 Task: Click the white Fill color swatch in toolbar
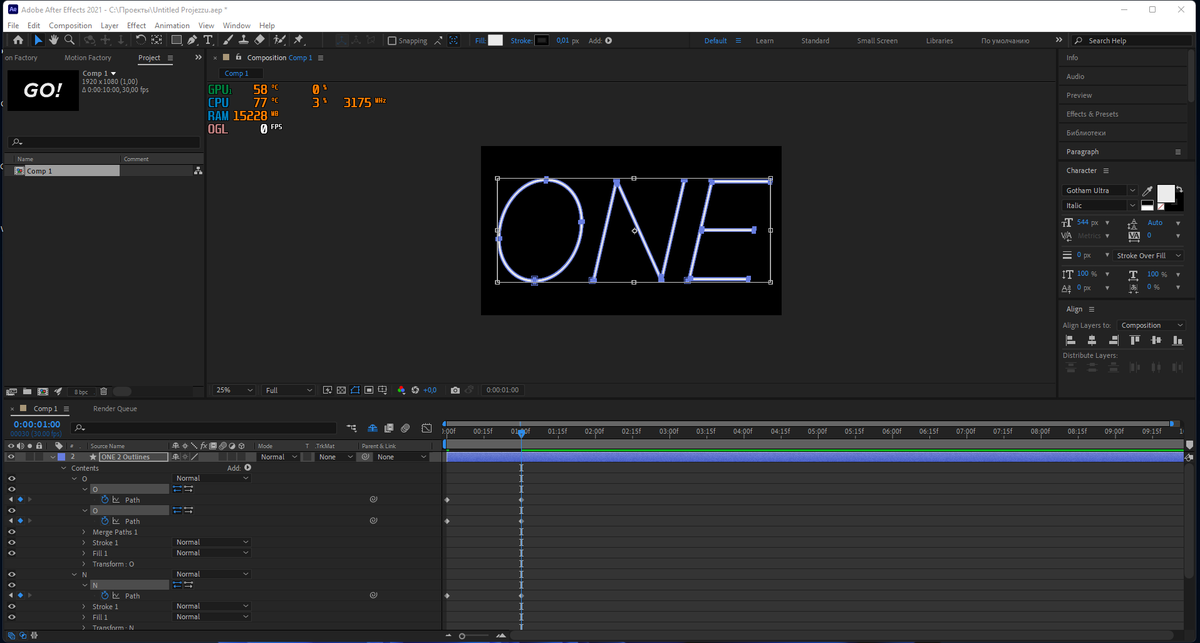tap(495, 41)
